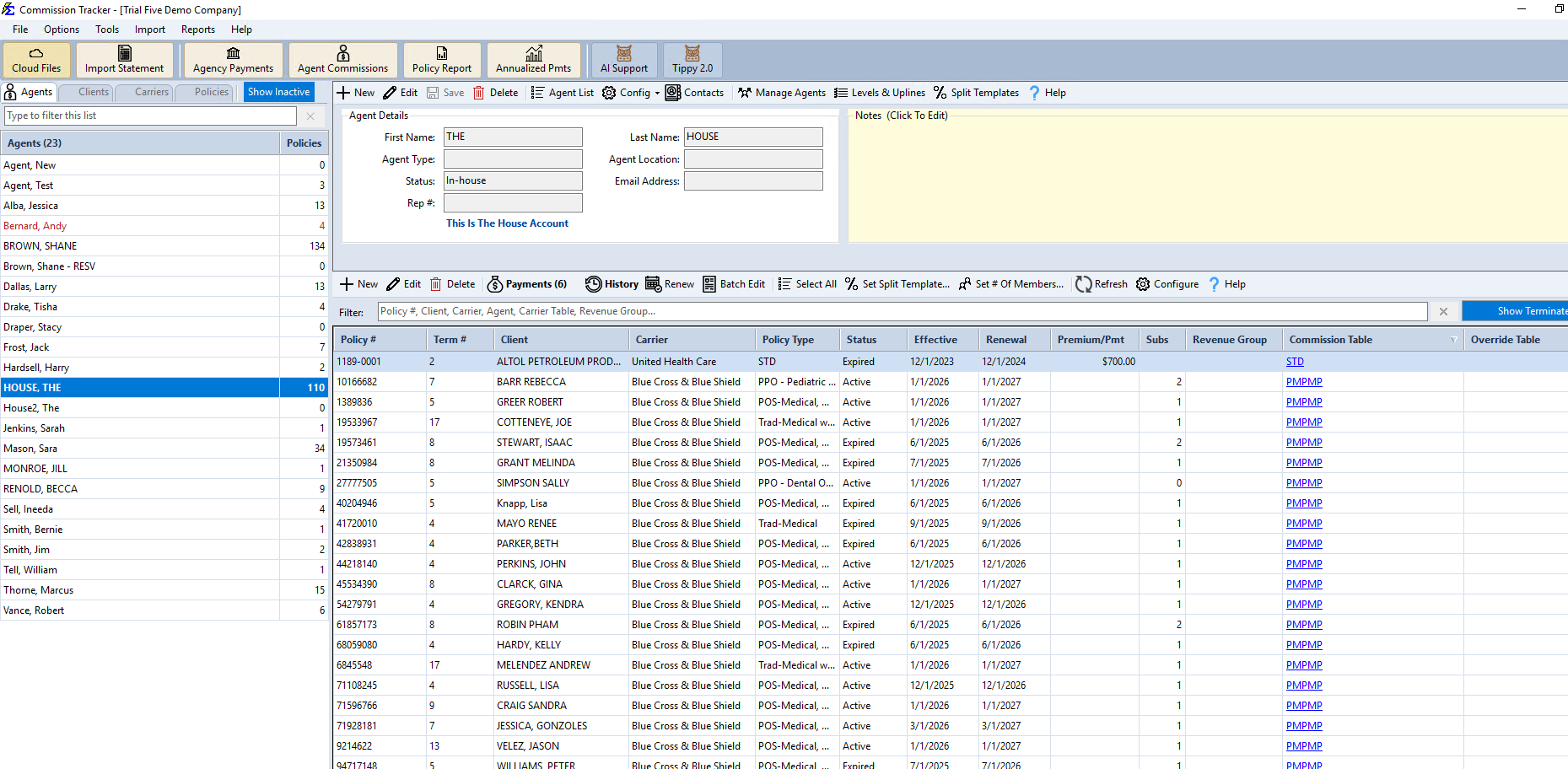Sort policies by the Effective column

(941, 340)
